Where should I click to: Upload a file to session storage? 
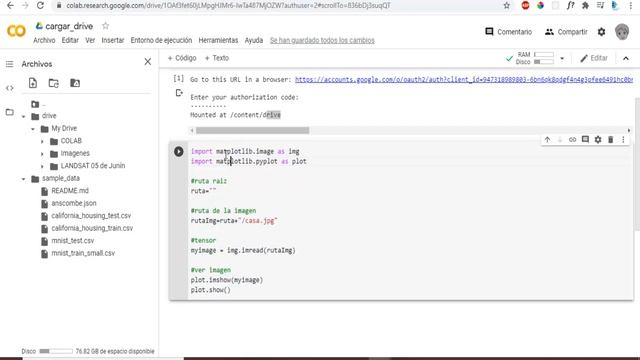coord(33,83)
